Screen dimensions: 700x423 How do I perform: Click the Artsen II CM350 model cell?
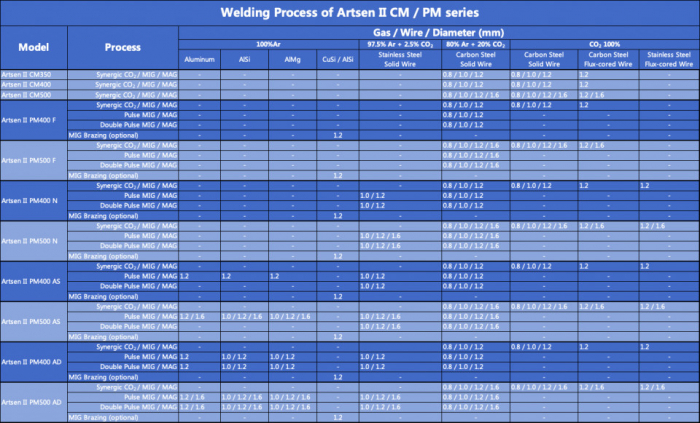click(x=34, y=75)
